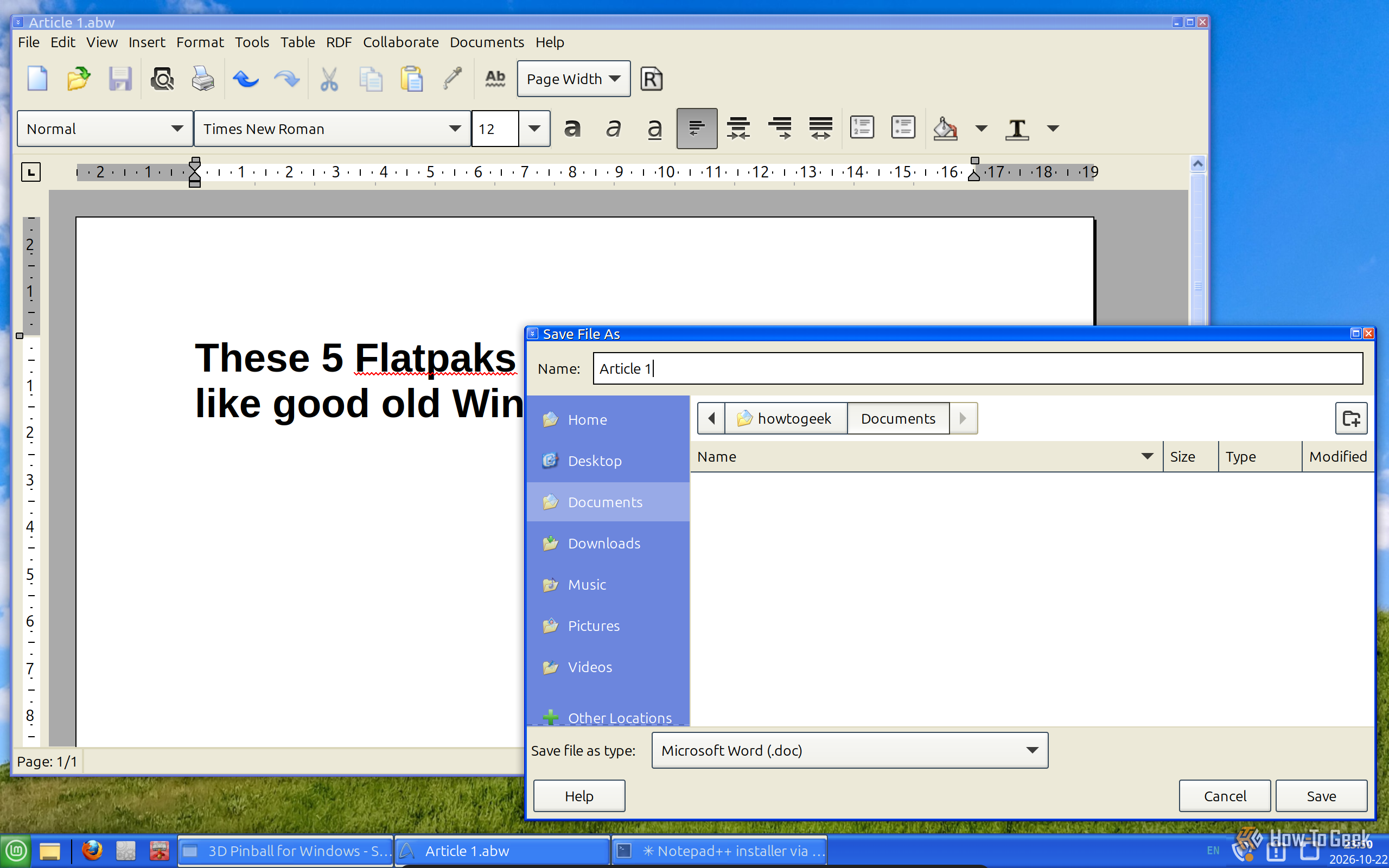Image resolution: width=1389 pixels, height=868 pixels.
Task: Click the Print icon
Action: (203, 79)
